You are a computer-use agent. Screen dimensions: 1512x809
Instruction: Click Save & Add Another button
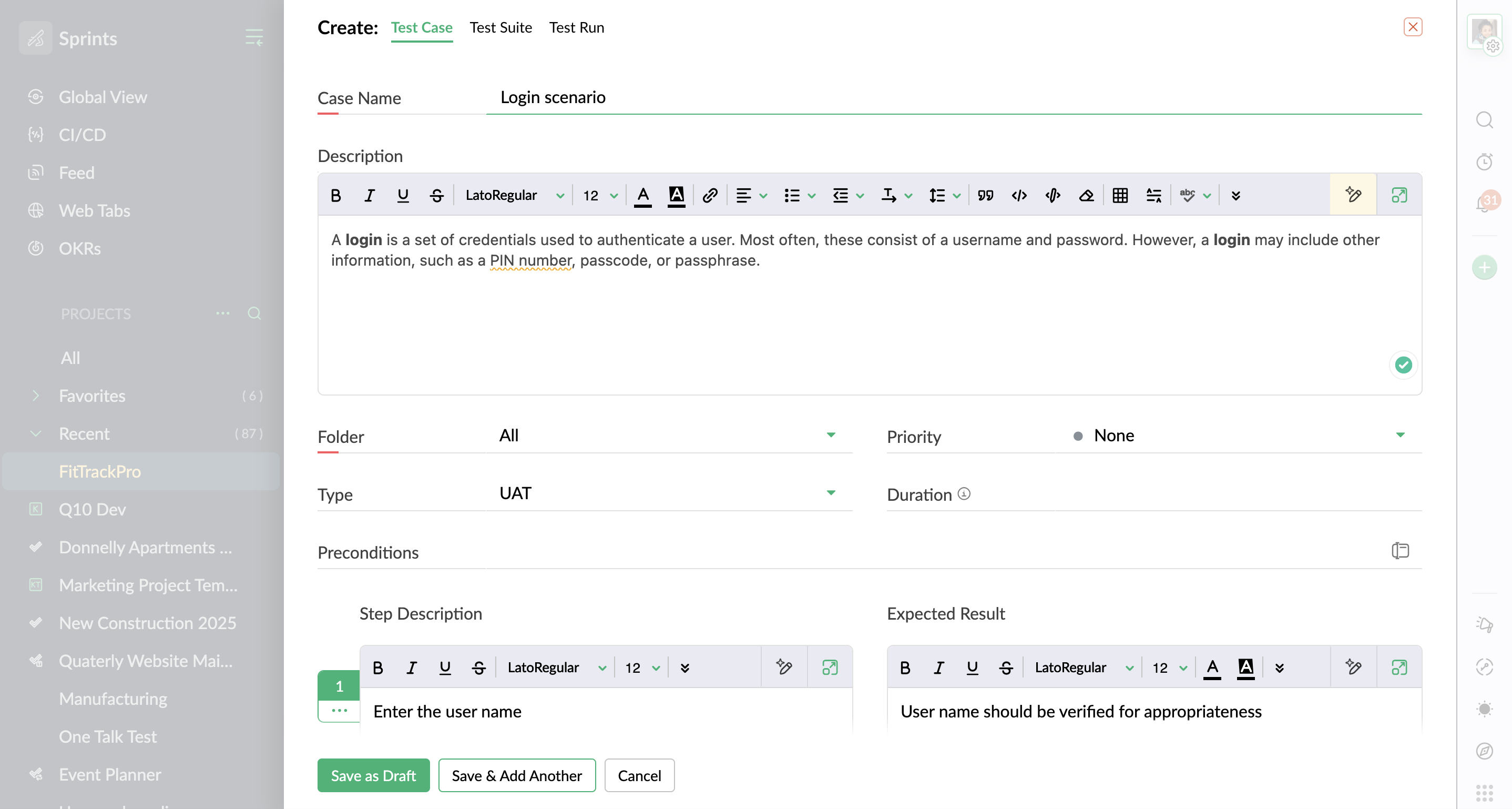(516, 775)
